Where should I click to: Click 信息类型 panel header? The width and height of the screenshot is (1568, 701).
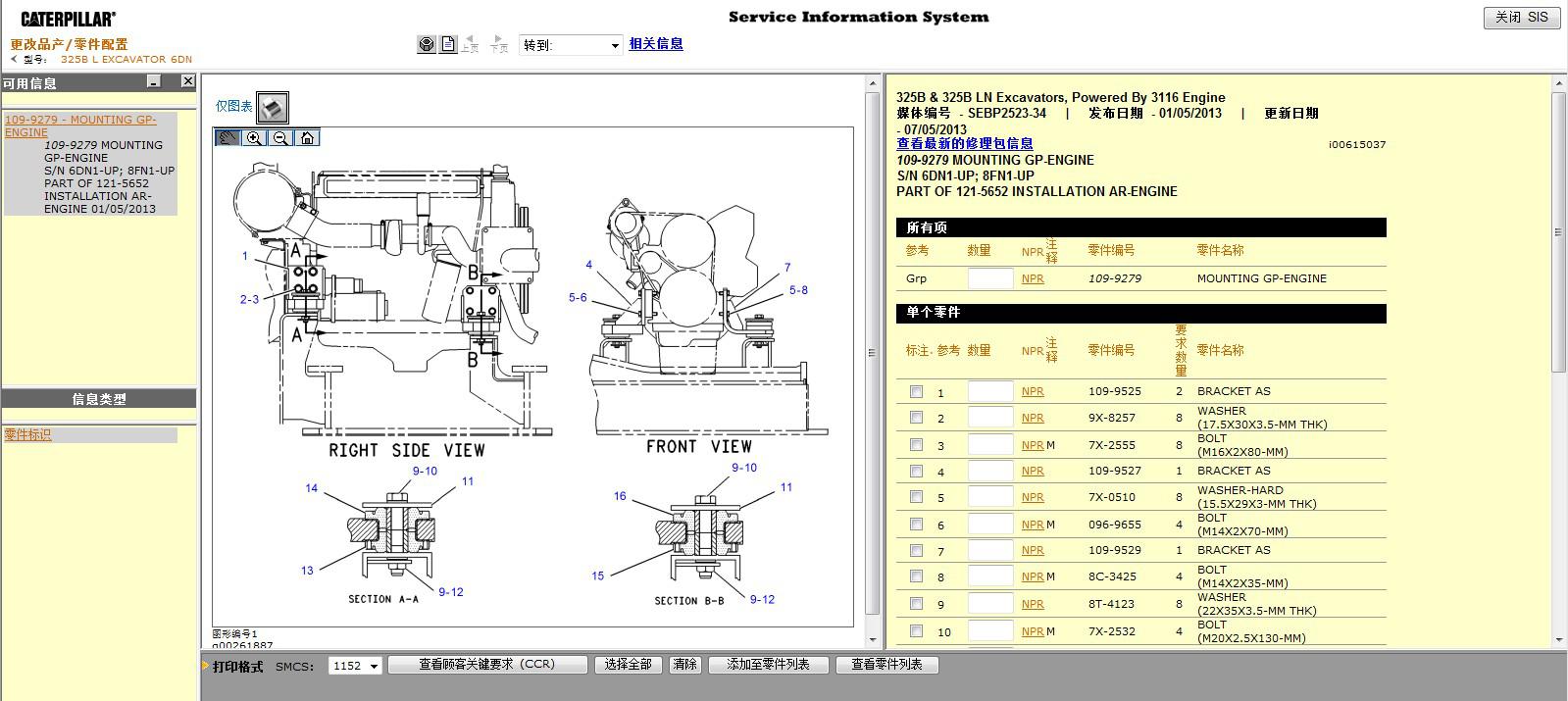point(99,399)
